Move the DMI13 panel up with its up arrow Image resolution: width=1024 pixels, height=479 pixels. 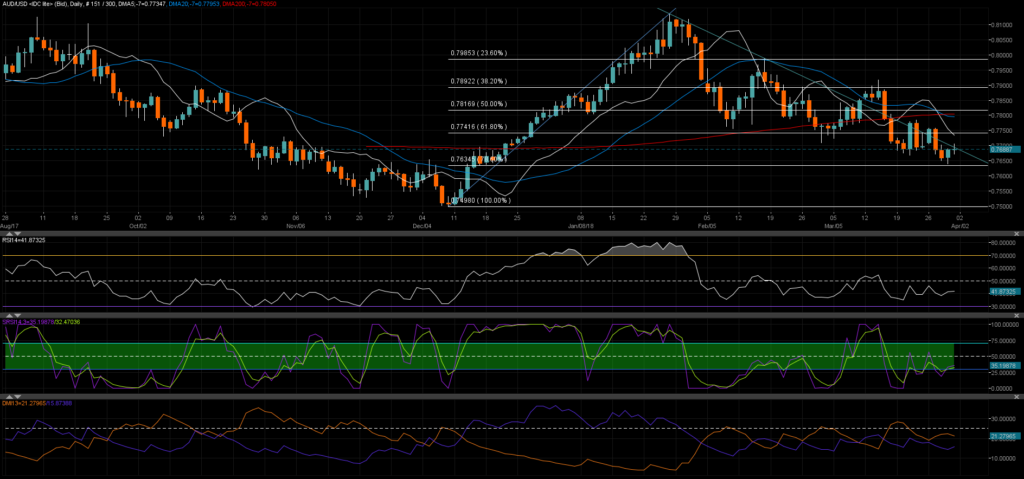9,397
